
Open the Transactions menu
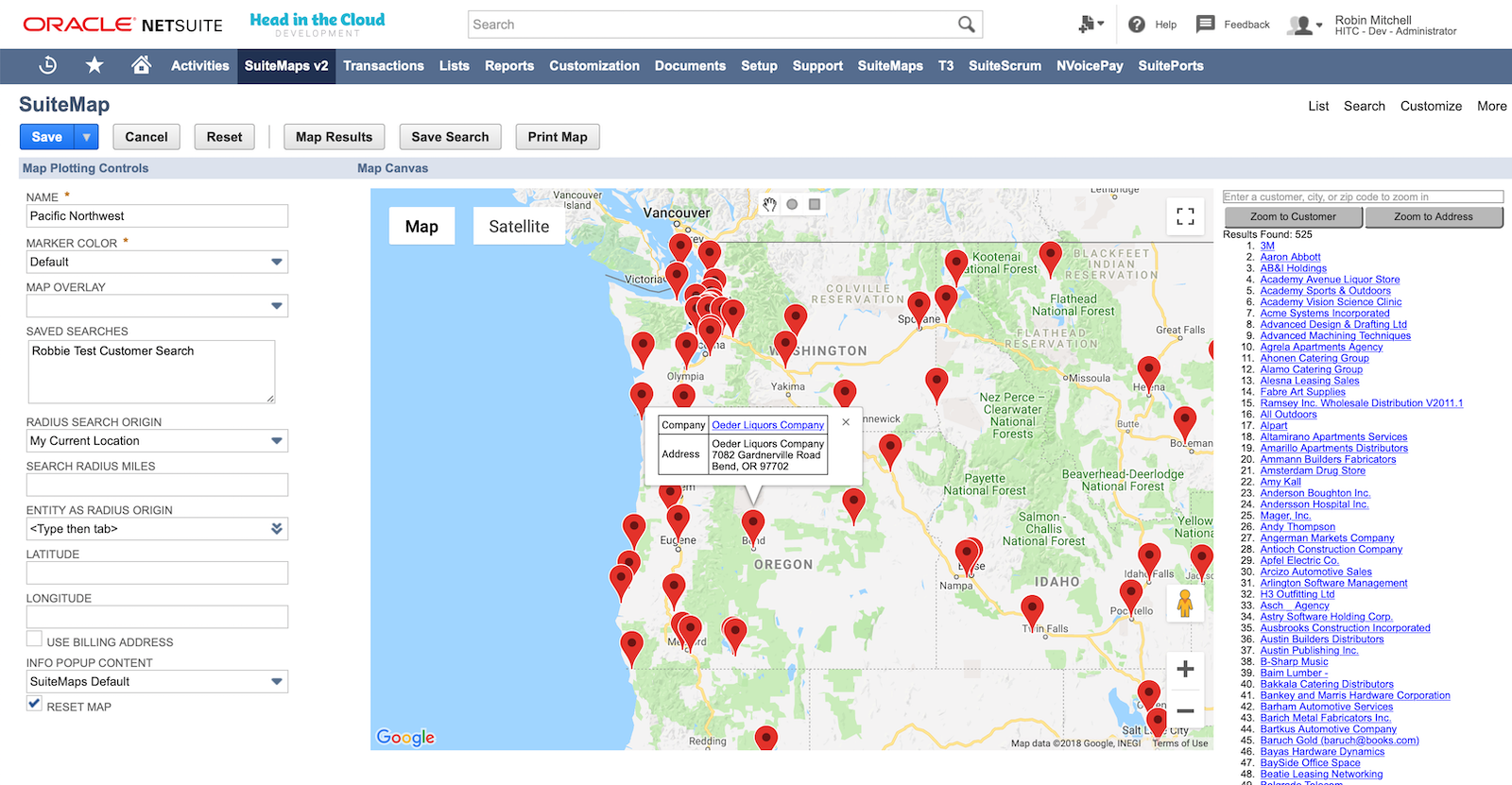click(x=384, y=65)
